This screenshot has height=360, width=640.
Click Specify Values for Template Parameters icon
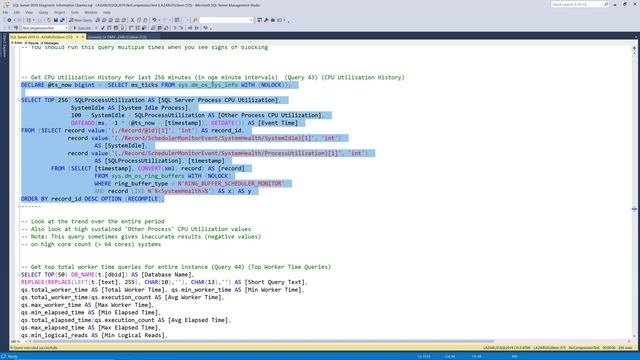point(206,28)
